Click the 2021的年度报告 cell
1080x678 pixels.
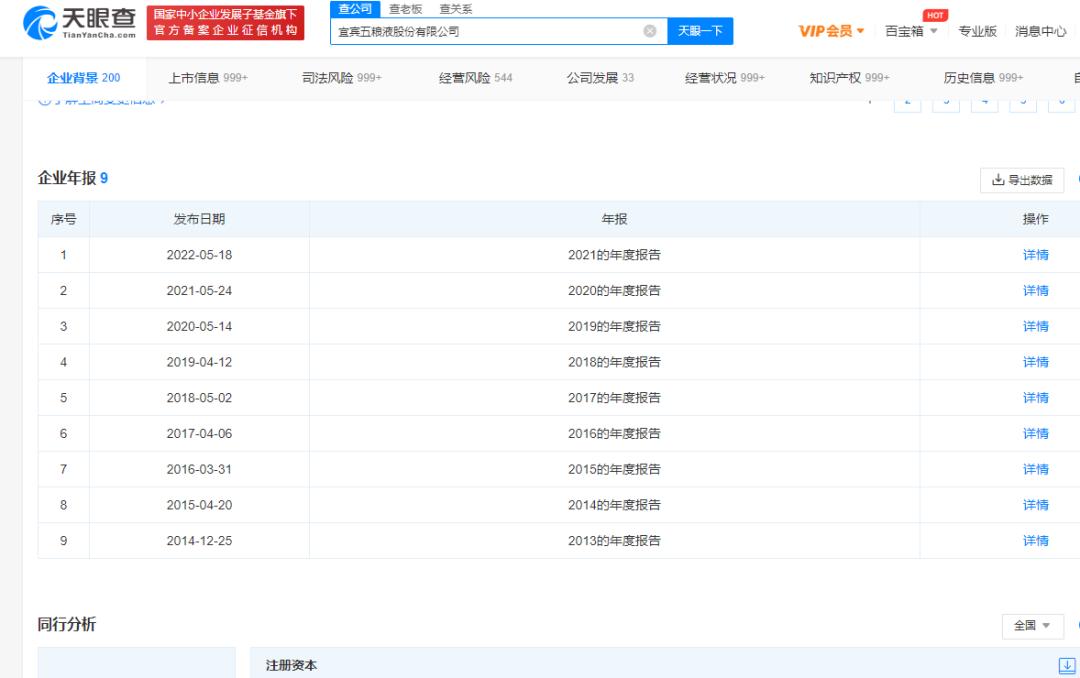(x=614, y=255)
